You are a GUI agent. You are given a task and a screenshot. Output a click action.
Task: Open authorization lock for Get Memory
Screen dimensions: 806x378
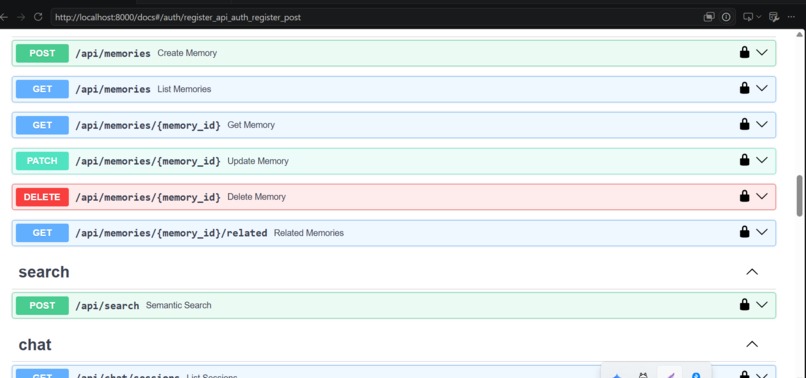[744, 124]
